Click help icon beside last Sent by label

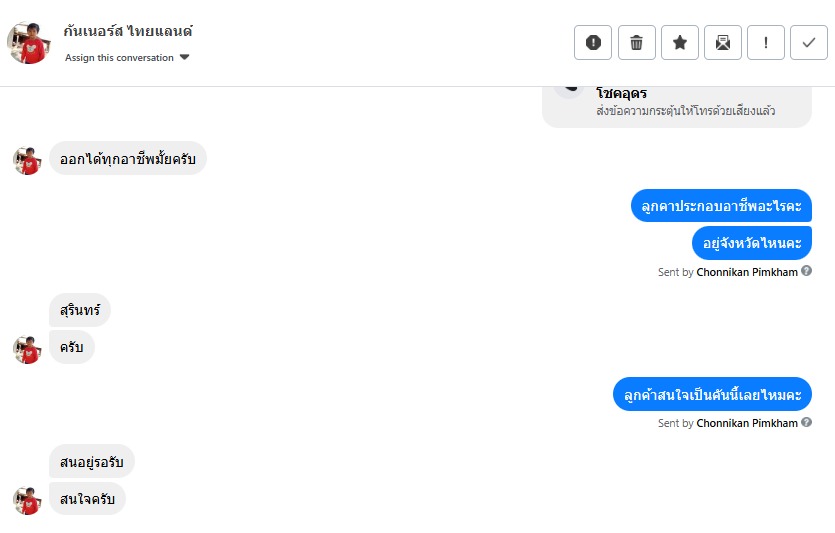coord(807,422)
